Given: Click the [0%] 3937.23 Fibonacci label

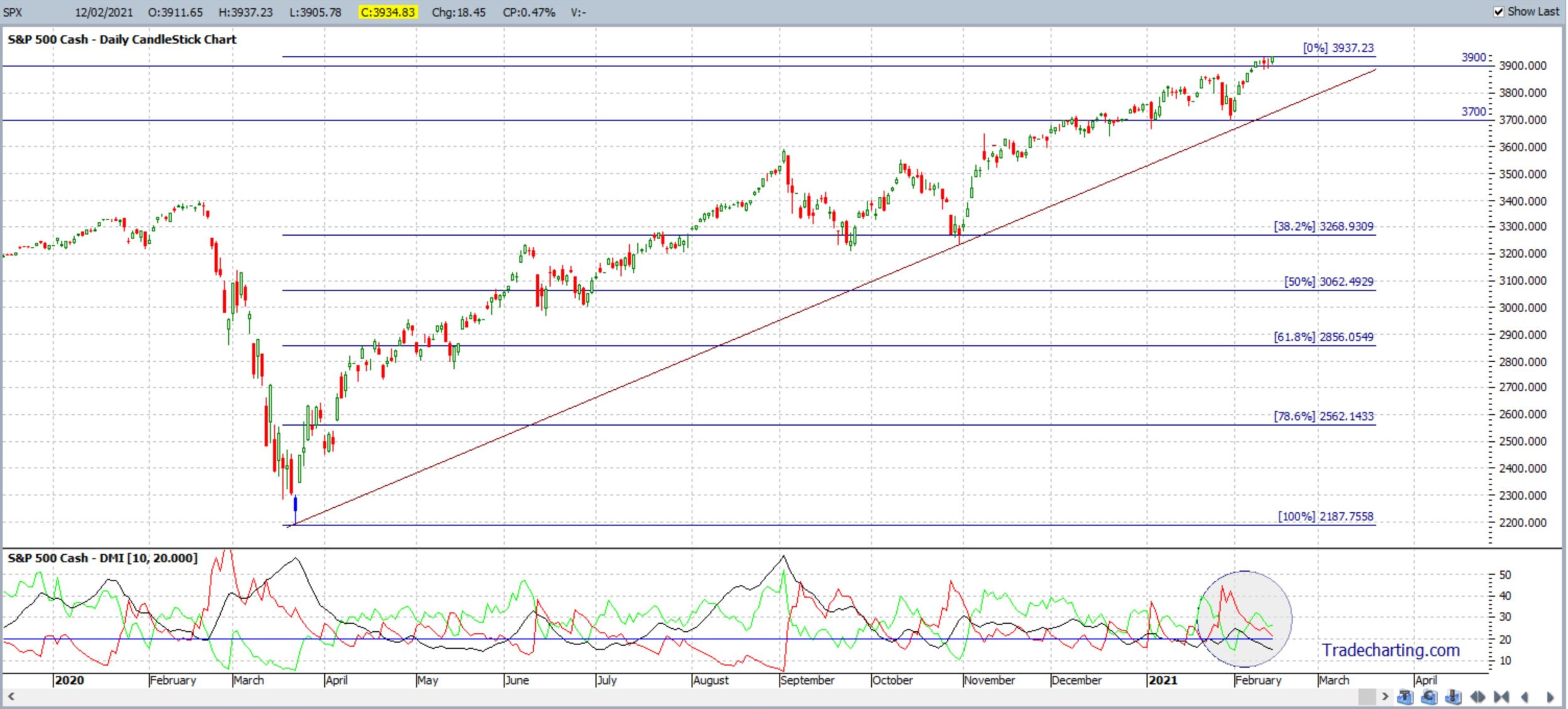Looking at the screenshot, I should (x=1338, y=48).
